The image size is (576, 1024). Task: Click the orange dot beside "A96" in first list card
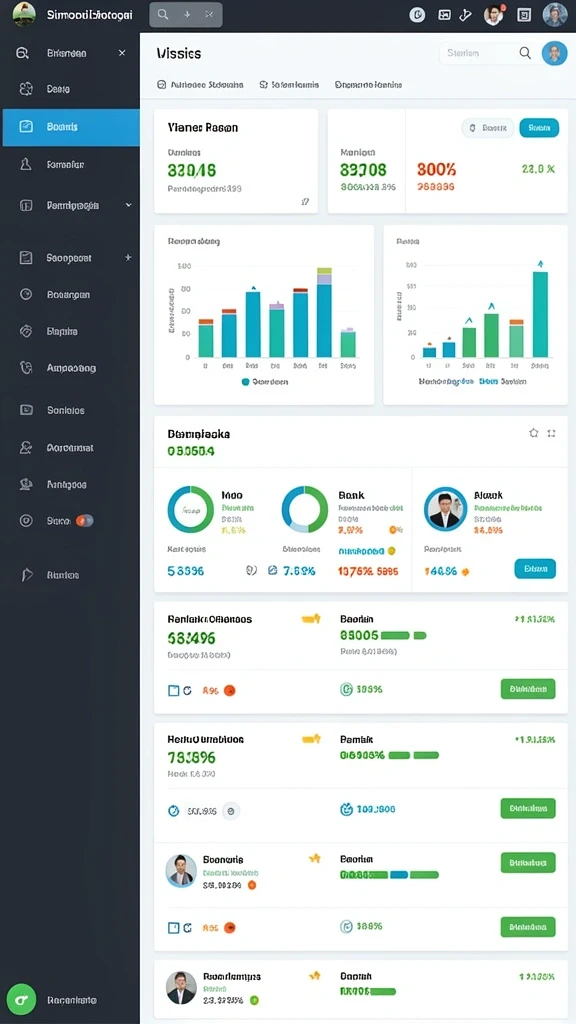(x=229, y=690)
